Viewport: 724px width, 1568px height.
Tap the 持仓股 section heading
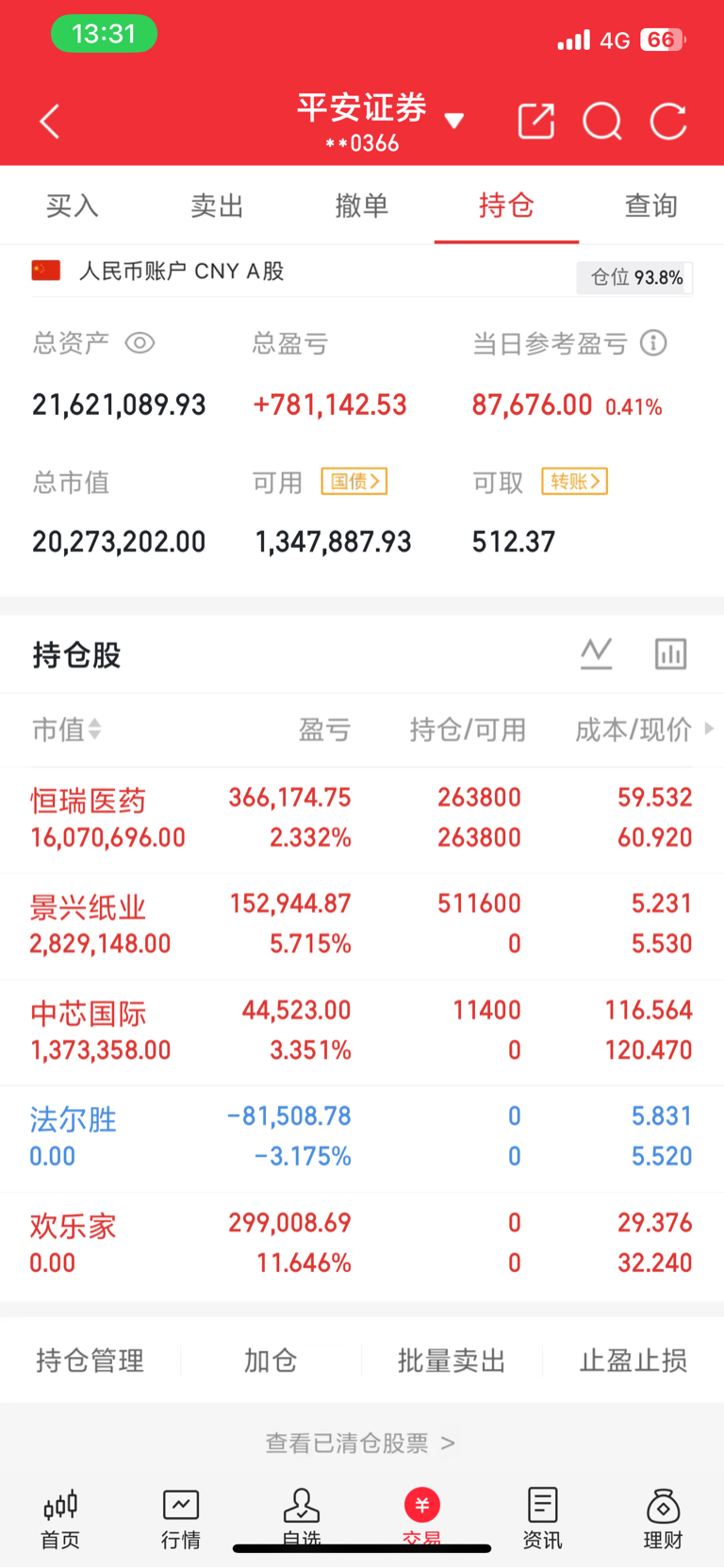pos(76,654)
